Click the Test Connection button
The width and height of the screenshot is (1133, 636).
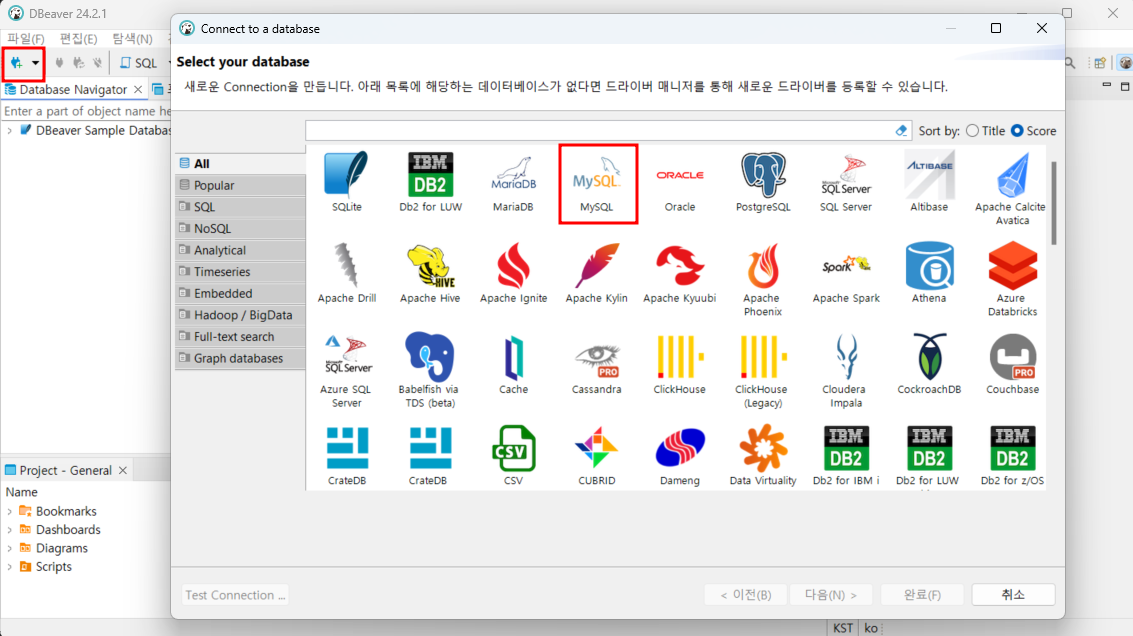[235, 595]
